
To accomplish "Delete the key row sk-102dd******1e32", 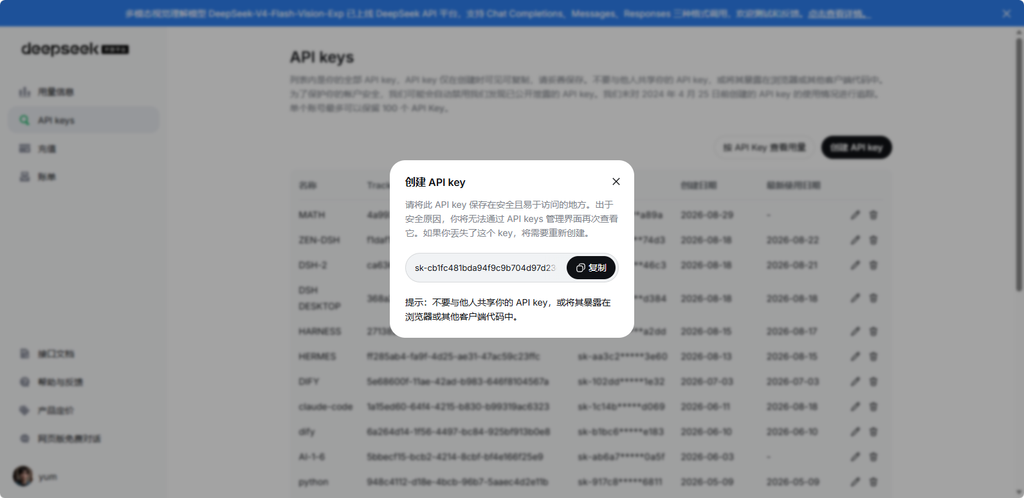I will tap(873, 381).
